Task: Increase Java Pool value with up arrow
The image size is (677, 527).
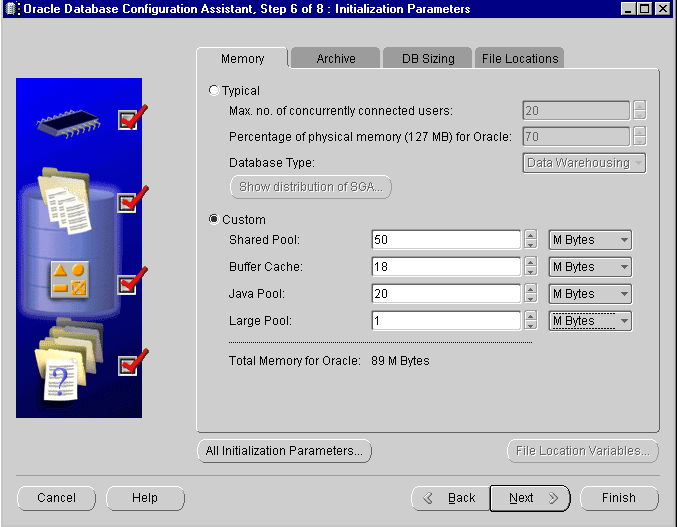Action: tap(530, 289)
